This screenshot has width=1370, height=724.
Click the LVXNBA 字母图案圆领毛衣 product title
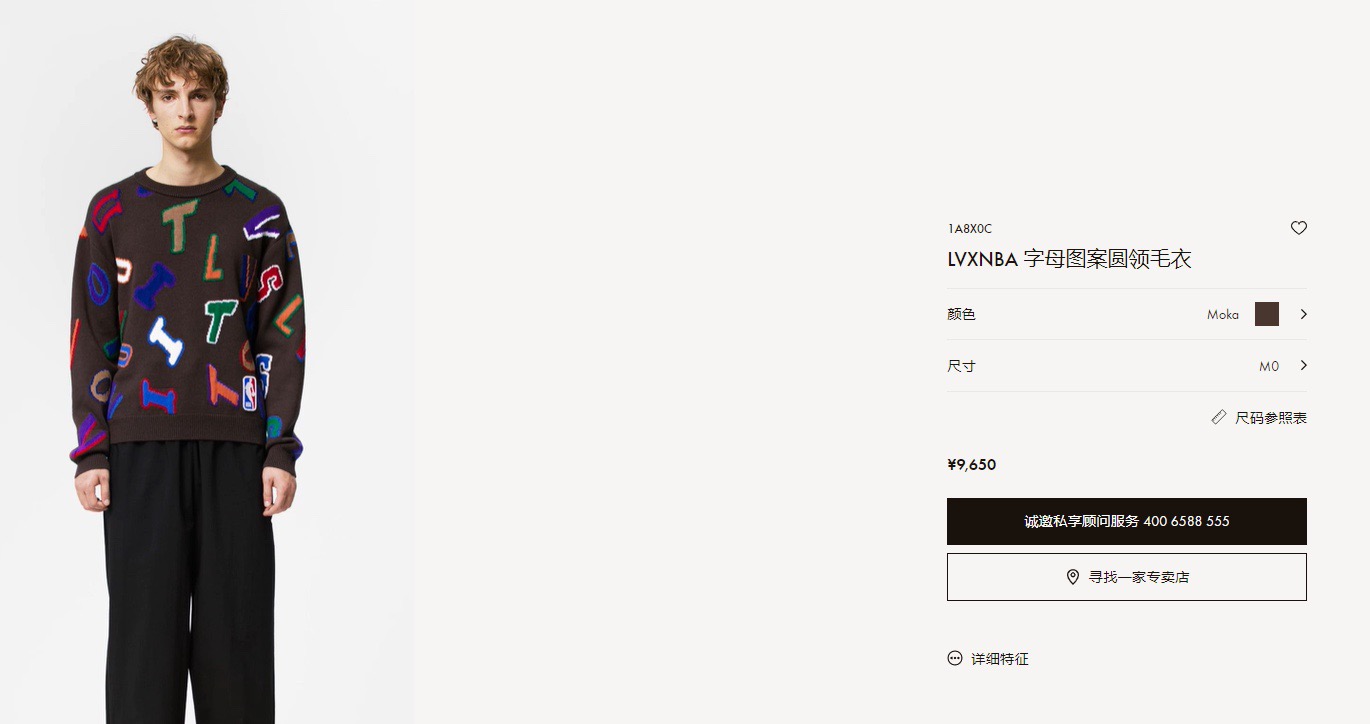pos(1069,260)
